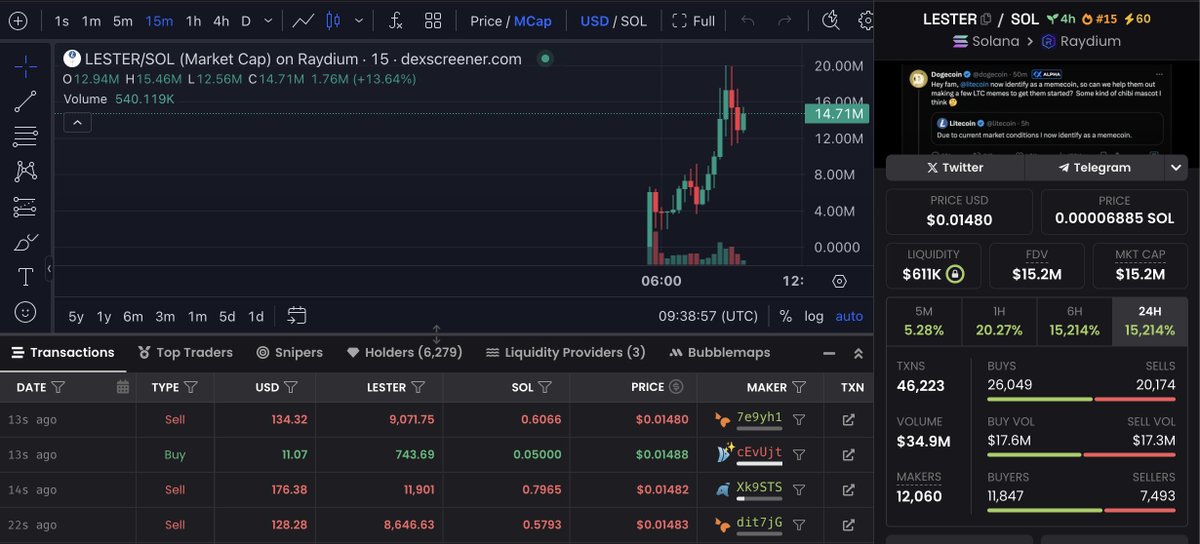The image size is (1200, 544).
Task: Open the token banner tweet image
Action: pyautogui.click(x=1038, y=110)
